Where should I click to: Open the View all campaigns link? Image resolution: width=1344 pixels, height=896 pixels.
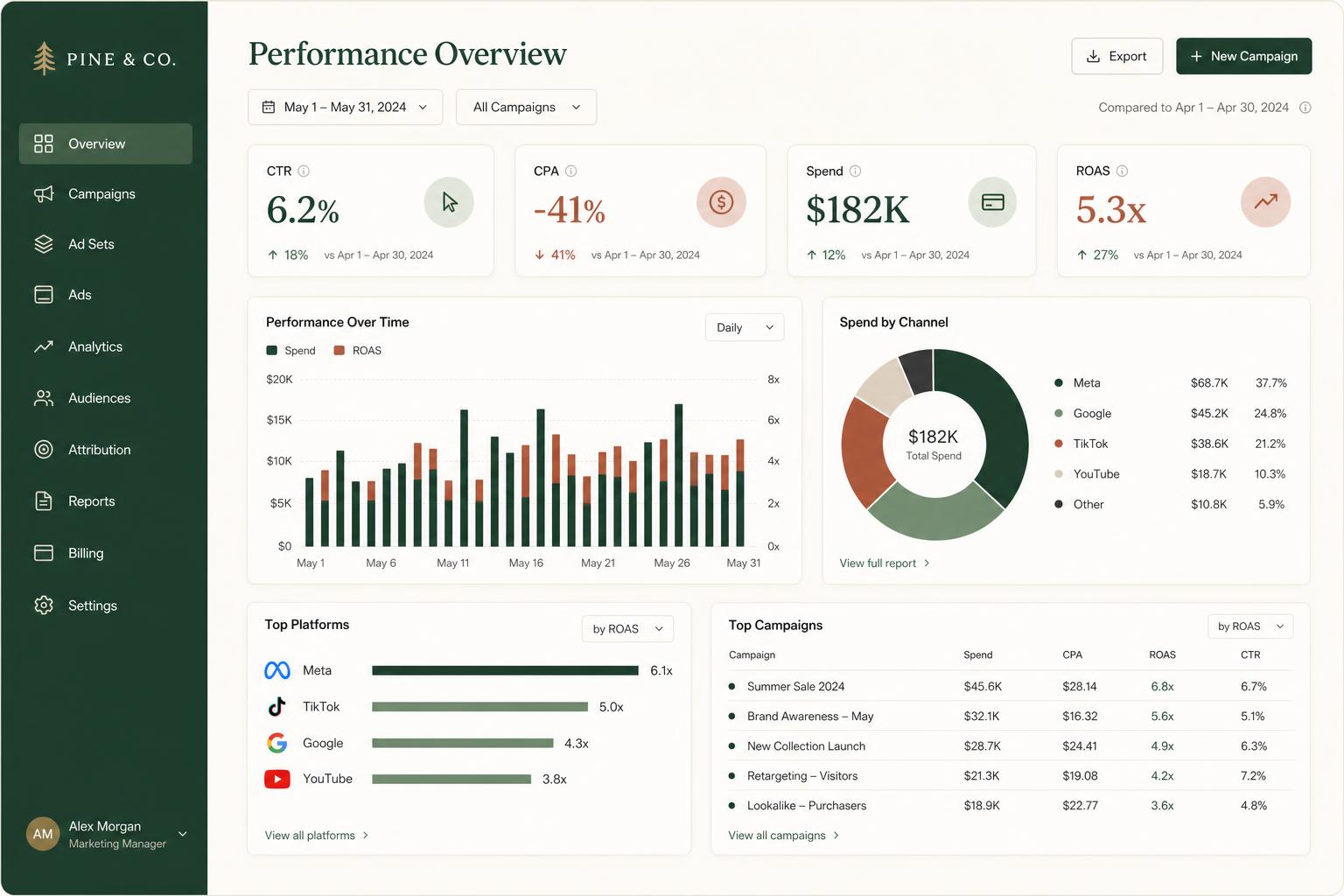[x=784, y=836]
